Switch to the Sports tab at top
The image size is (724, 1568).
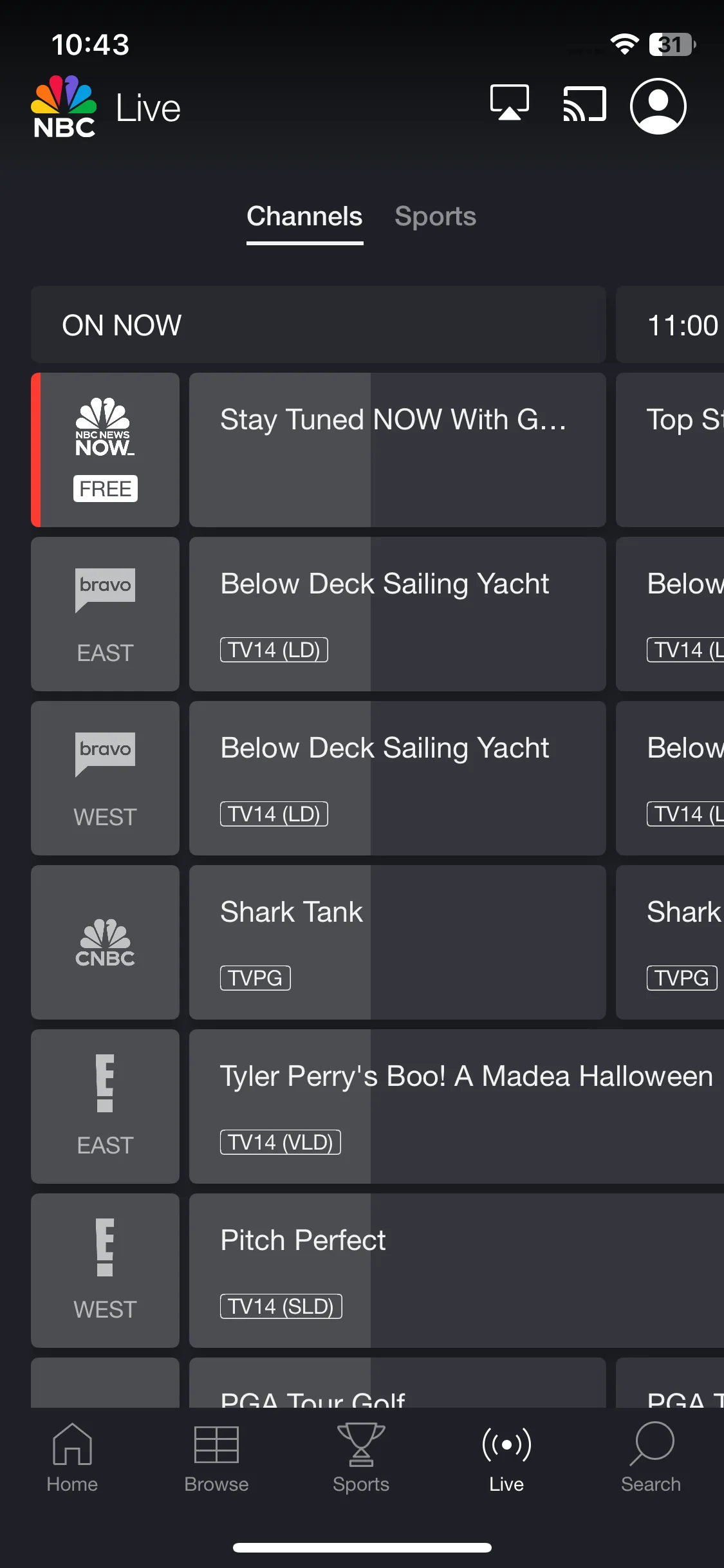click(435, 216)
